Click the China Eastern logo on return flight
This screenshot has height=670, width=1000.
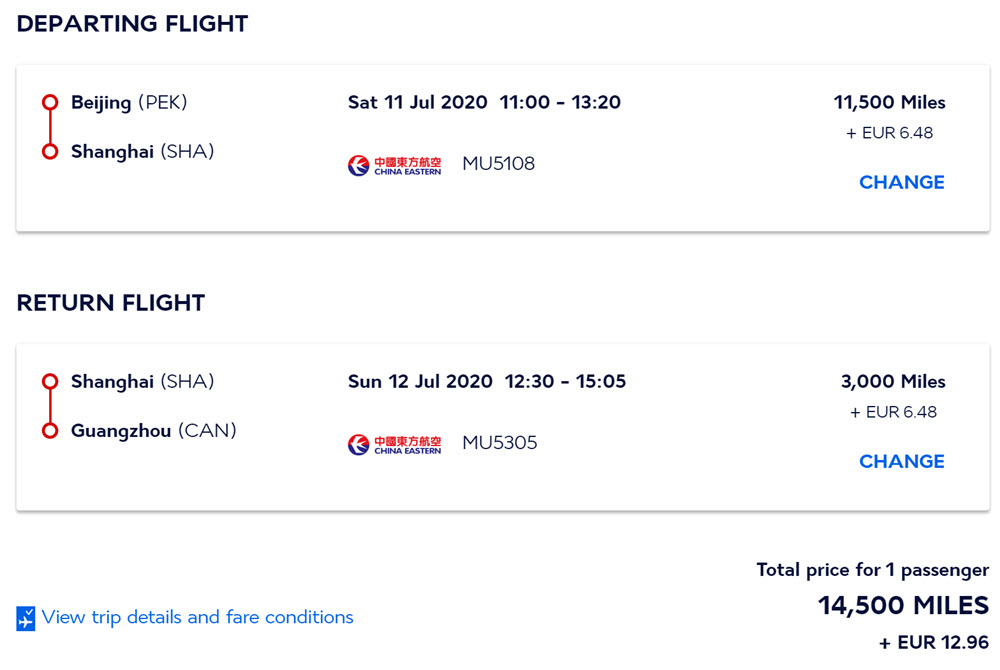(x=394, y=444)
